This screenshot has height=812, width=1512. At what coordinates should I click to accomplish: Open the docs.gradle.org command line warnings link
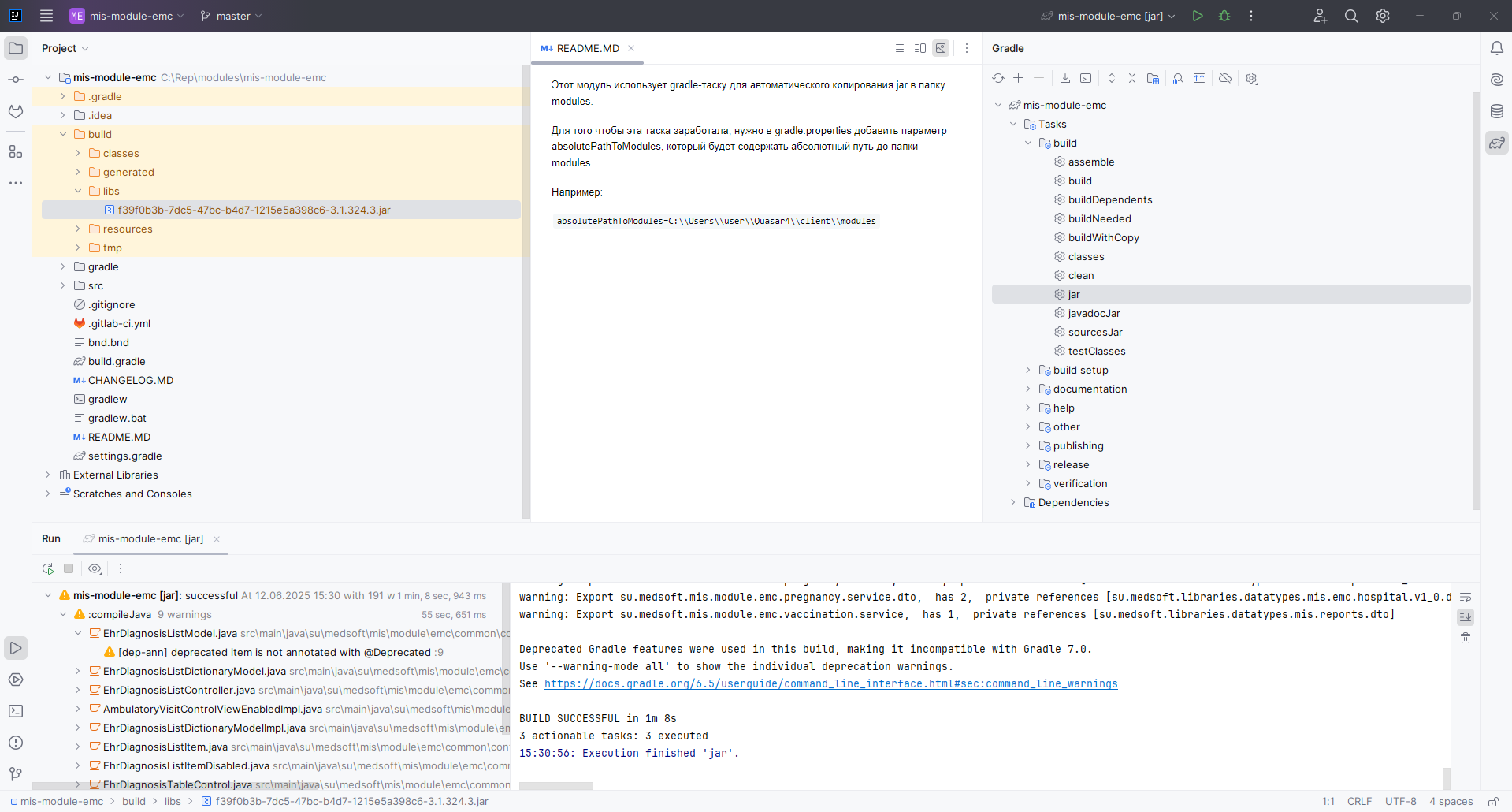tap(830, 683)
